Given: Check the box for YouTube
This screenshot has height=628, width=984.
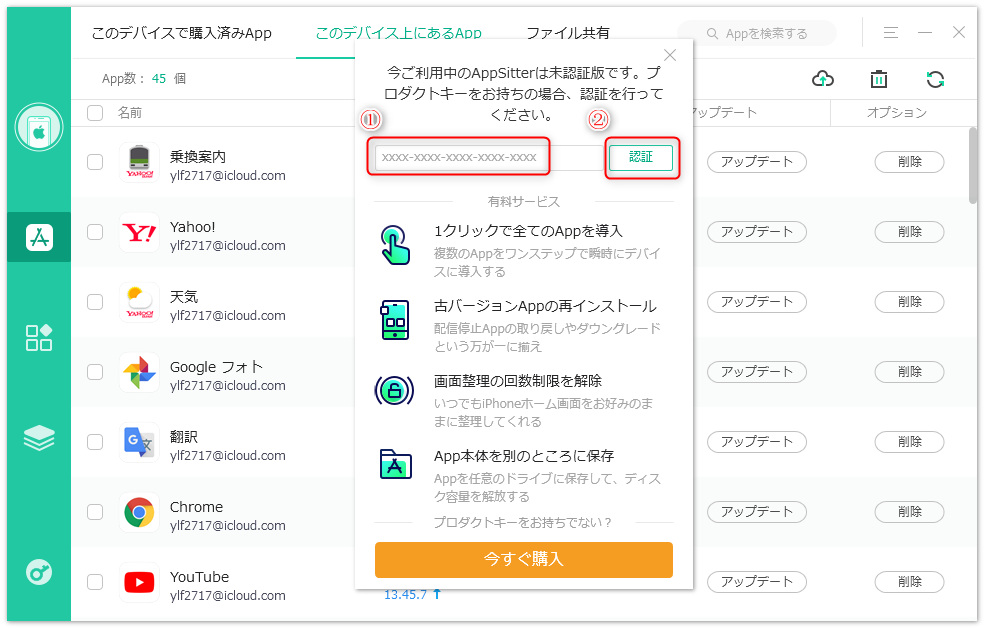Looking at the screenshot, I should pos(95,582).
